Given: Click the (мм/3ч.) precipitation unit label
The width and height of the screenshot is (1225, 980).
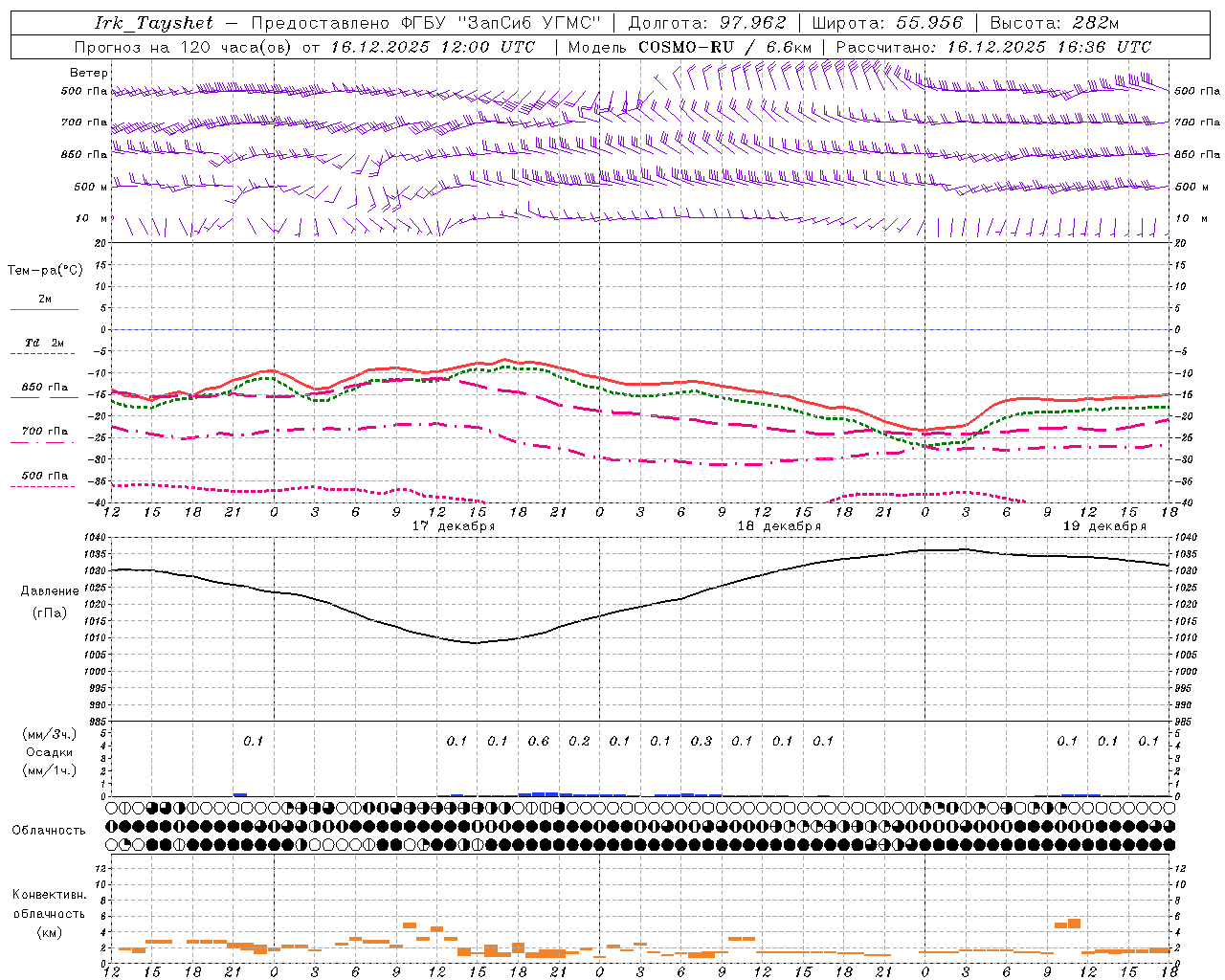Looking at the screenshot, I should click(50, 735).
